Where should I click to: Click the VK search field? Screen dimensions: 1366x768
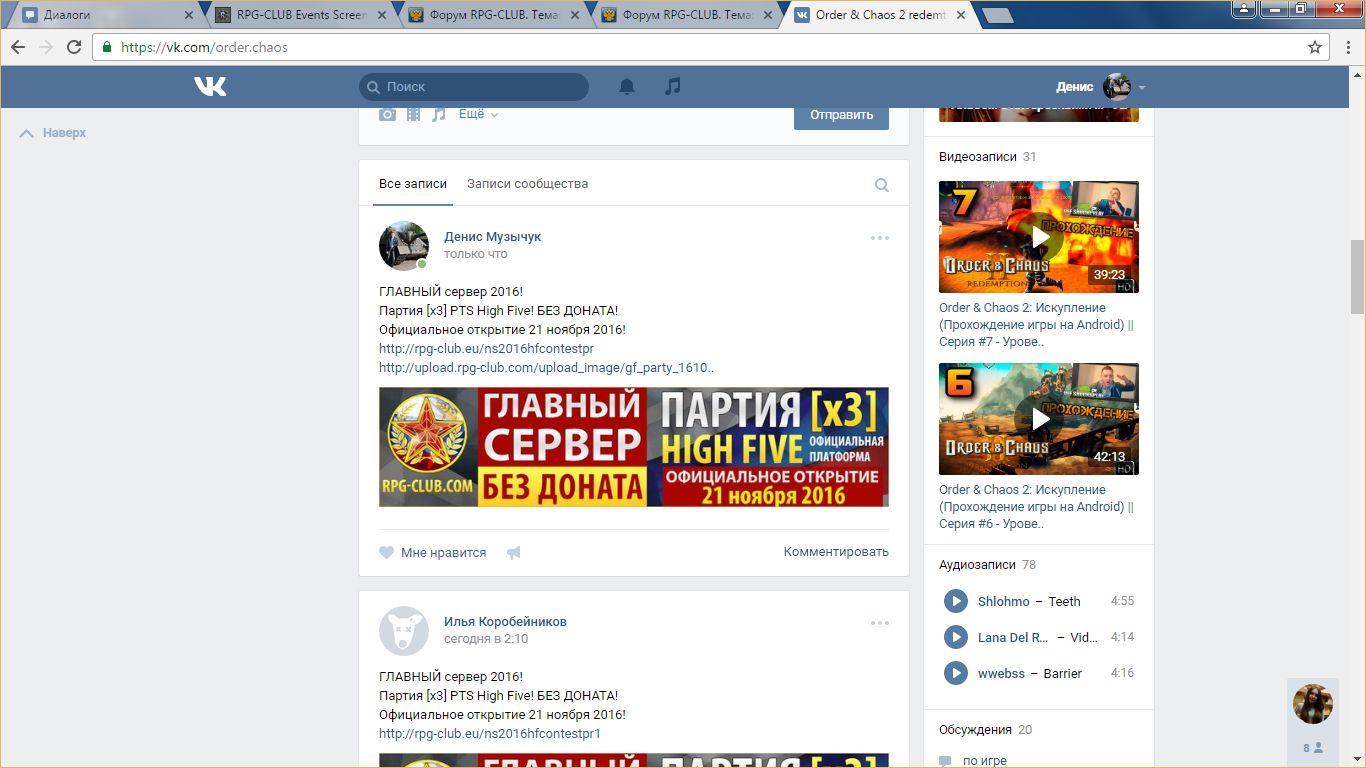coord(474,87)
